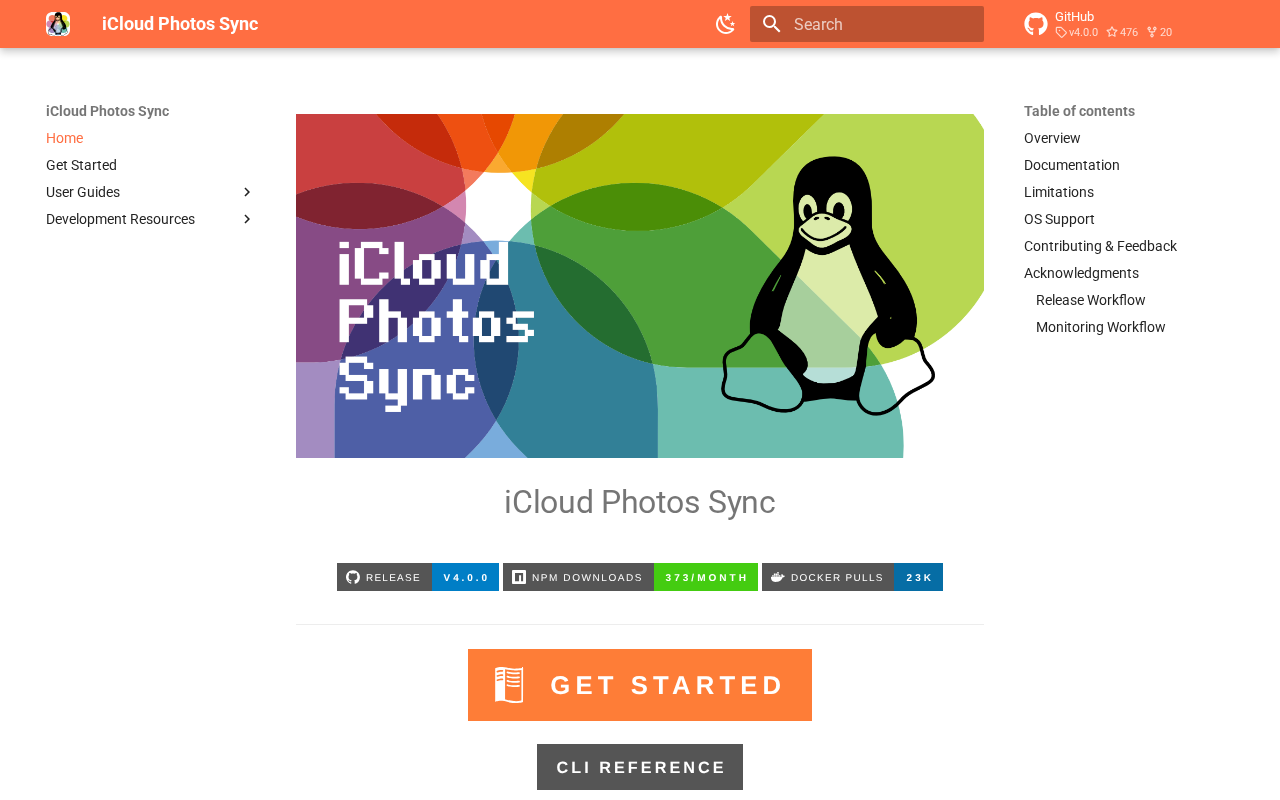This screenshot has width=1280, height=800.
Task: Open the NPM Downloads badge
Action: coord(630,577)
